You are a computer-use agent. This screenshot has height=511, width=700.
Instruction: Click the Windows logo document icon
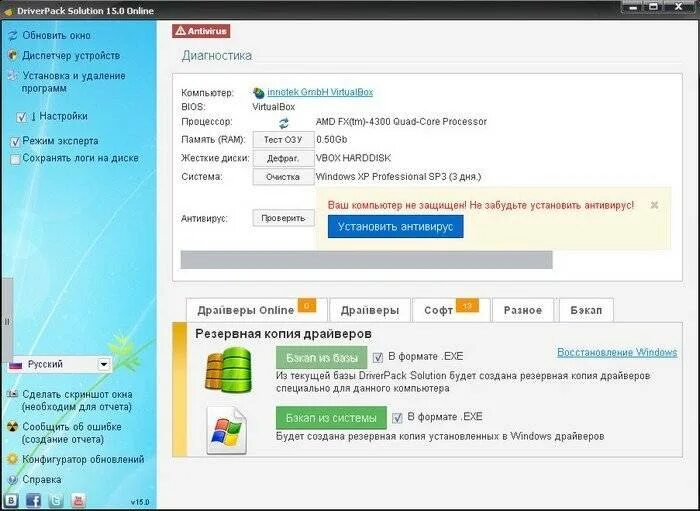pos(226,430)
